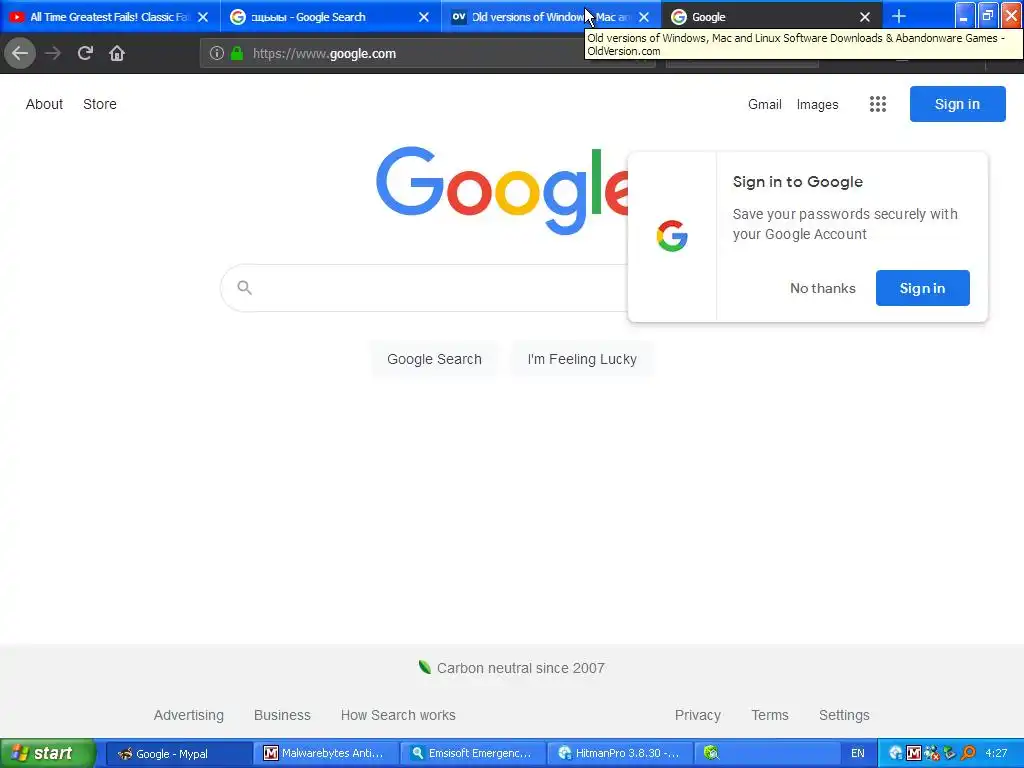Switch to the YouTube 'All Time Greatest Fails' tab
1024x768 pixels.
tap(109, 17)
